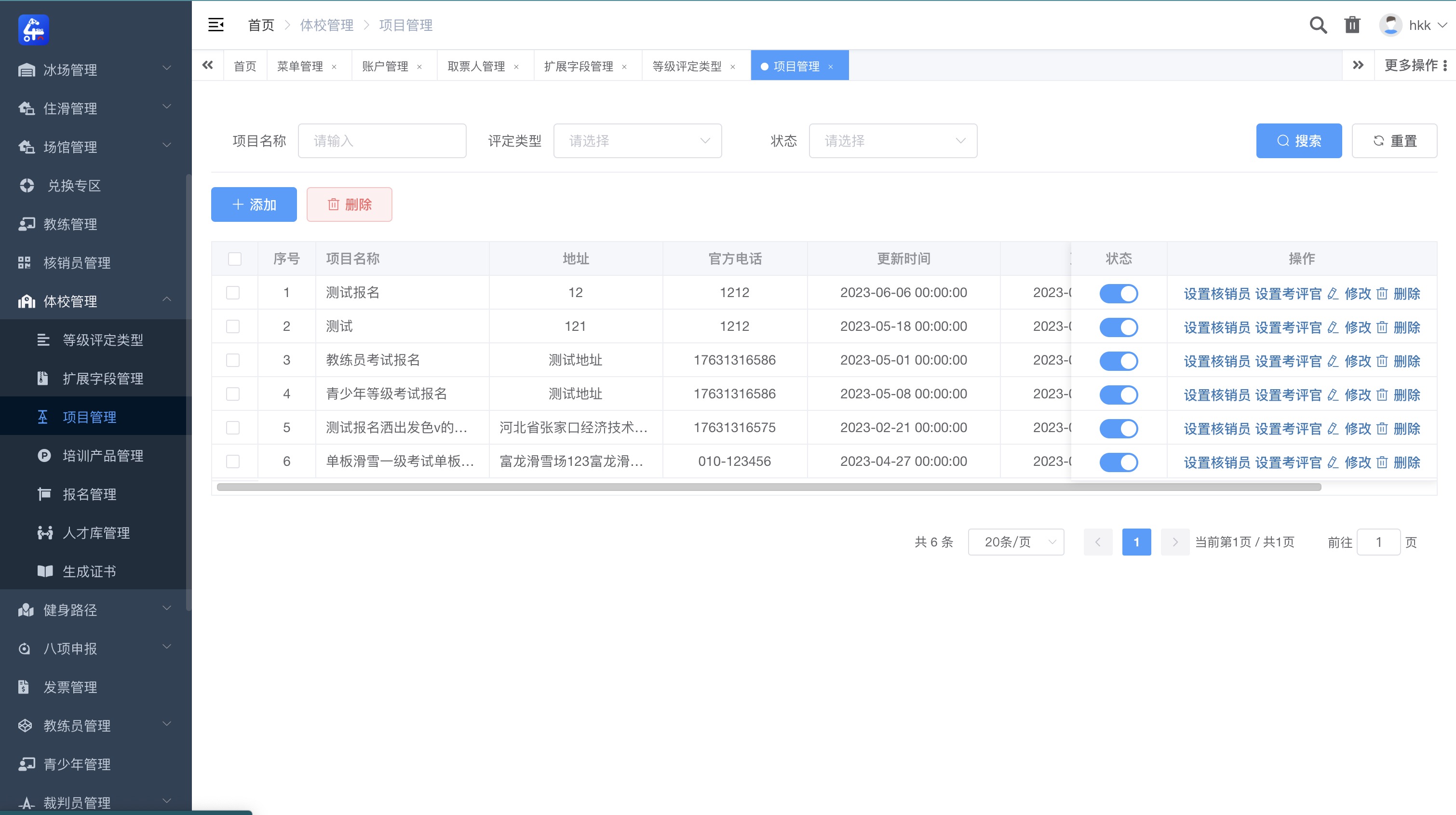Open the hkk user dropdown arrow
Image resolution: width=1456 pixels, height=815 pixels.
point(1442,26)
